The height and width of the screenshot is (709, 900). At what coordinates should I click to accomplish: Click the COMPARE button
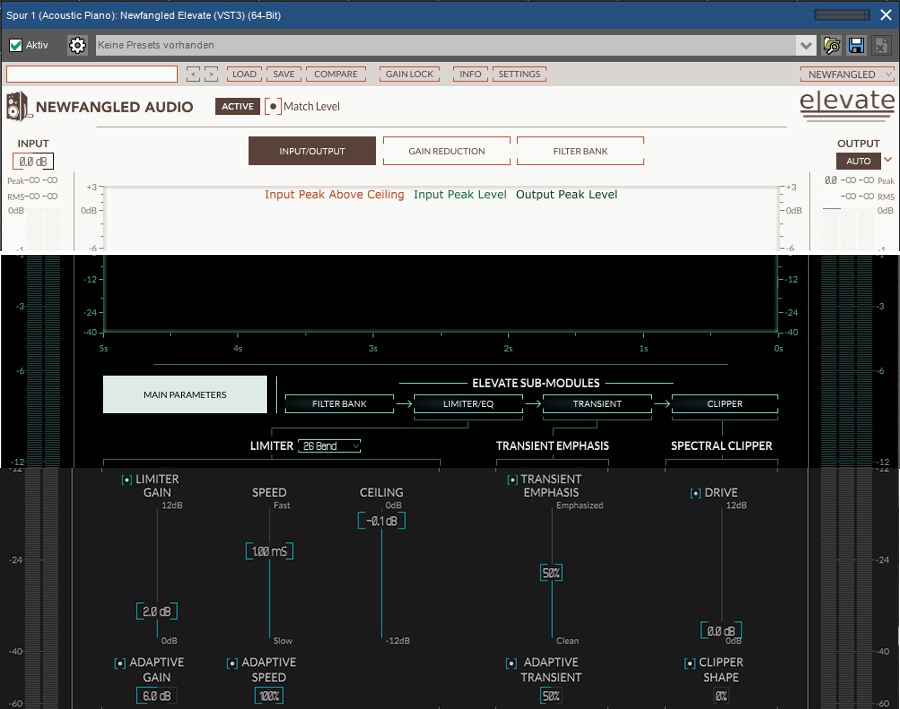[336, 74]
